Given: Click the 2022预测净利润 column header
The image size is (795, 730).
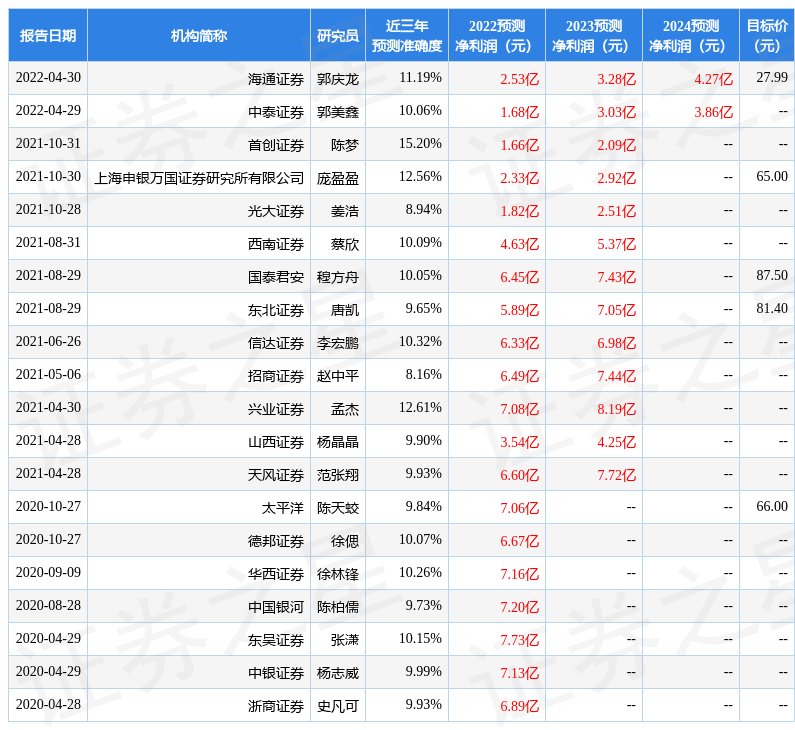Looking at the screenshot, I should pos(496,36).
